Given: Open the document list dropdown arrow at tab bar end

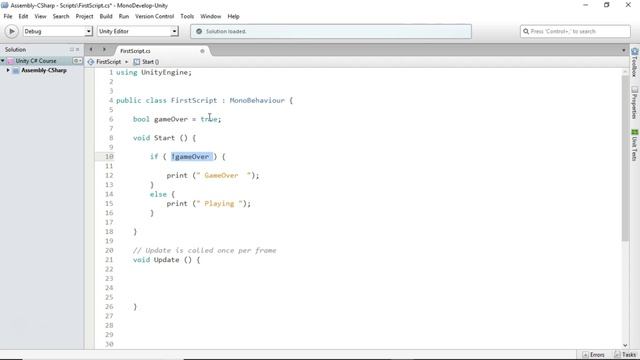Looking at the screenshot, I should coord(623,51).
